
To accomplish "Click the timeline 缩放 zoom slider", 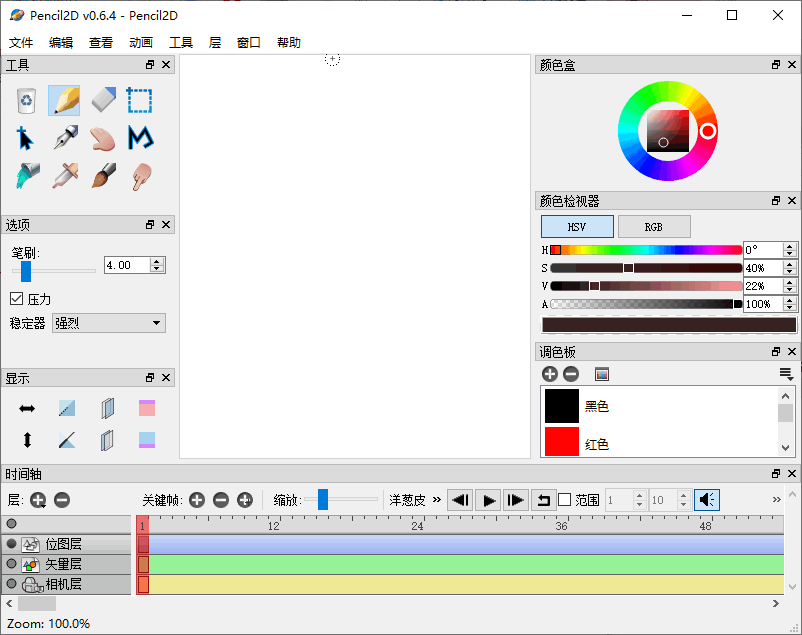I will (x=341, y=499).
